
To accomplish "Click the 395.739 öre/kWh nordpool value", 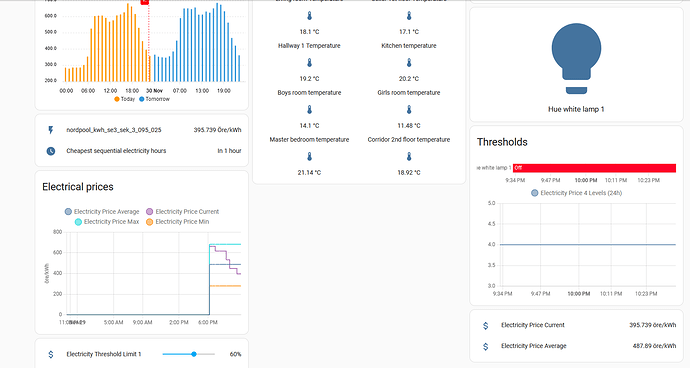I will tap(217, 130).
